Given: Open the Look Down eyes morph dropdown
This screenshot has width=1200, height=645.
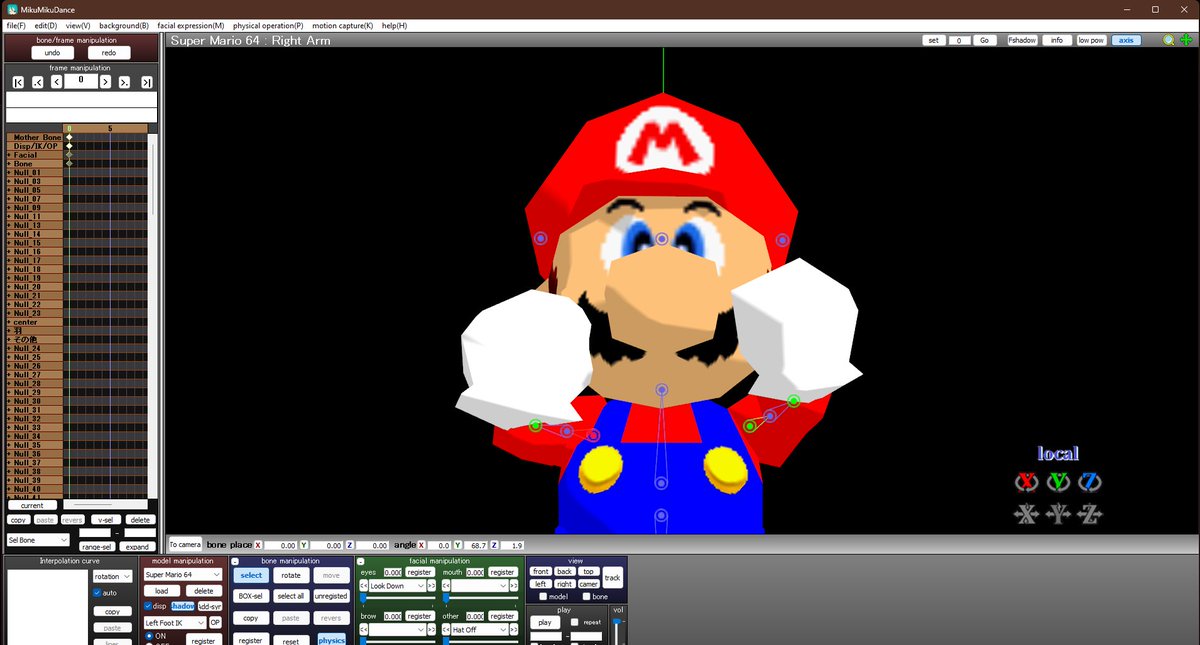Looking at the screenshot, I should point(398,586).
